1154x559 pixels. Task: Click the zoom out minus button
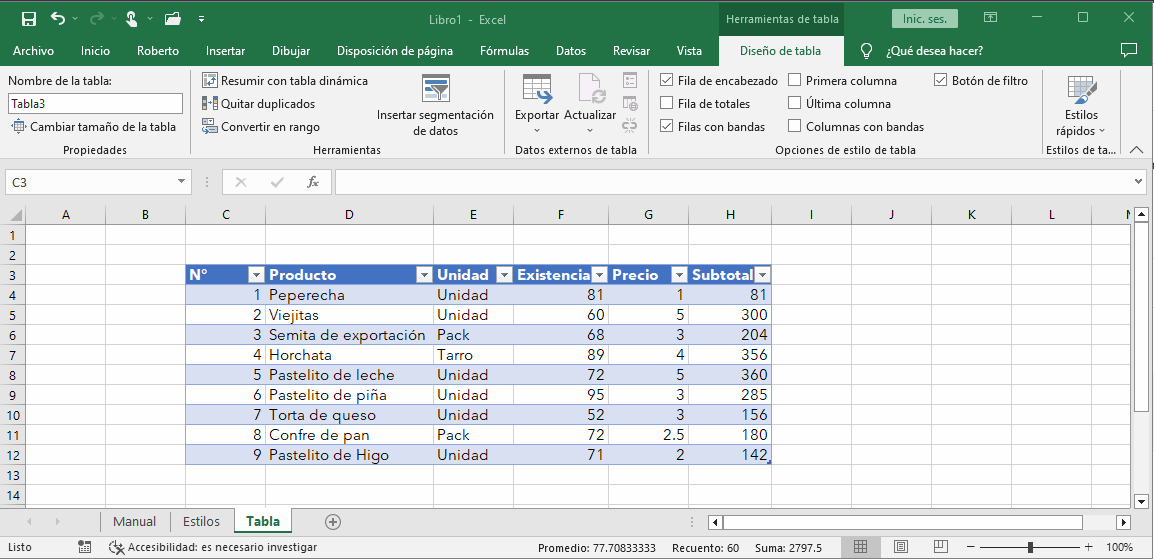(x=969, y=547)
